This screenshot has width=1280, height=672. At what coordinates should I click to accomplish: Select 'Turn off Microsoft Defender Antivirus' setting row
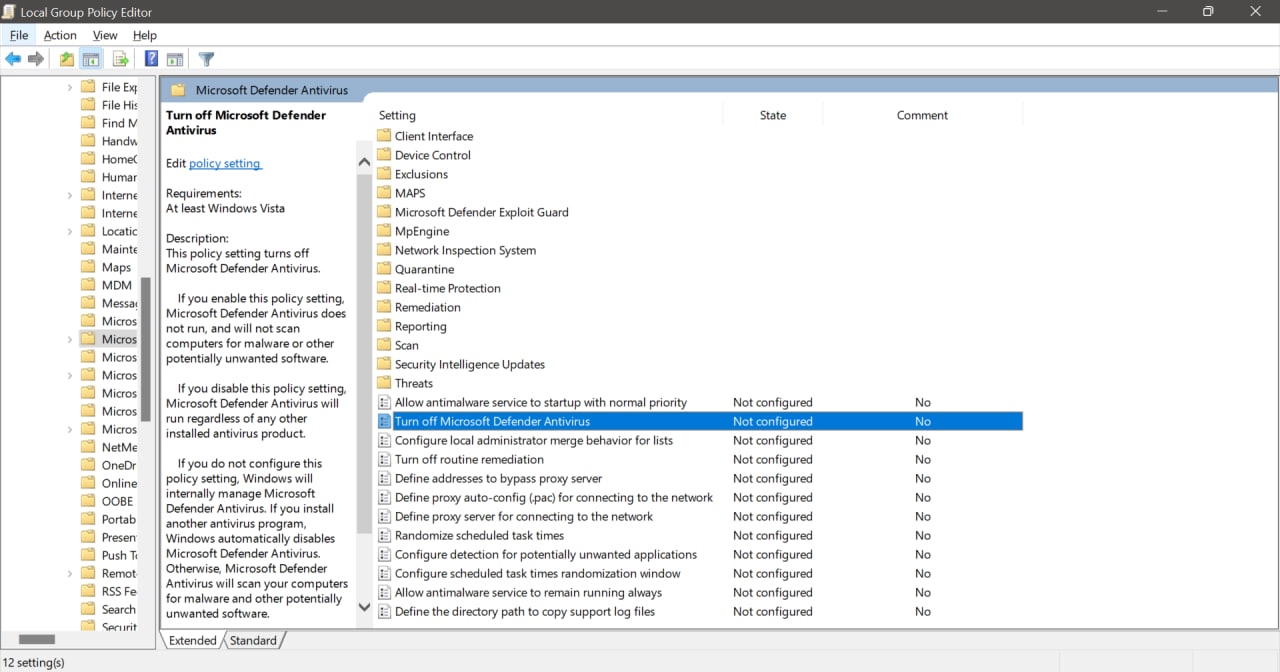698,421
